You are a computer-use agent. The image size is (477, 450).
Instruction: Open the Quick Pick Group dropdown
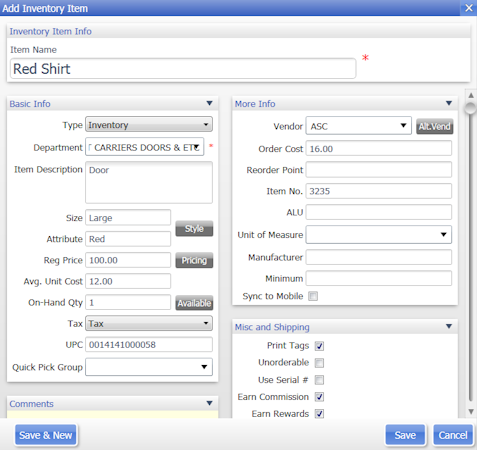tap(149, 367)
